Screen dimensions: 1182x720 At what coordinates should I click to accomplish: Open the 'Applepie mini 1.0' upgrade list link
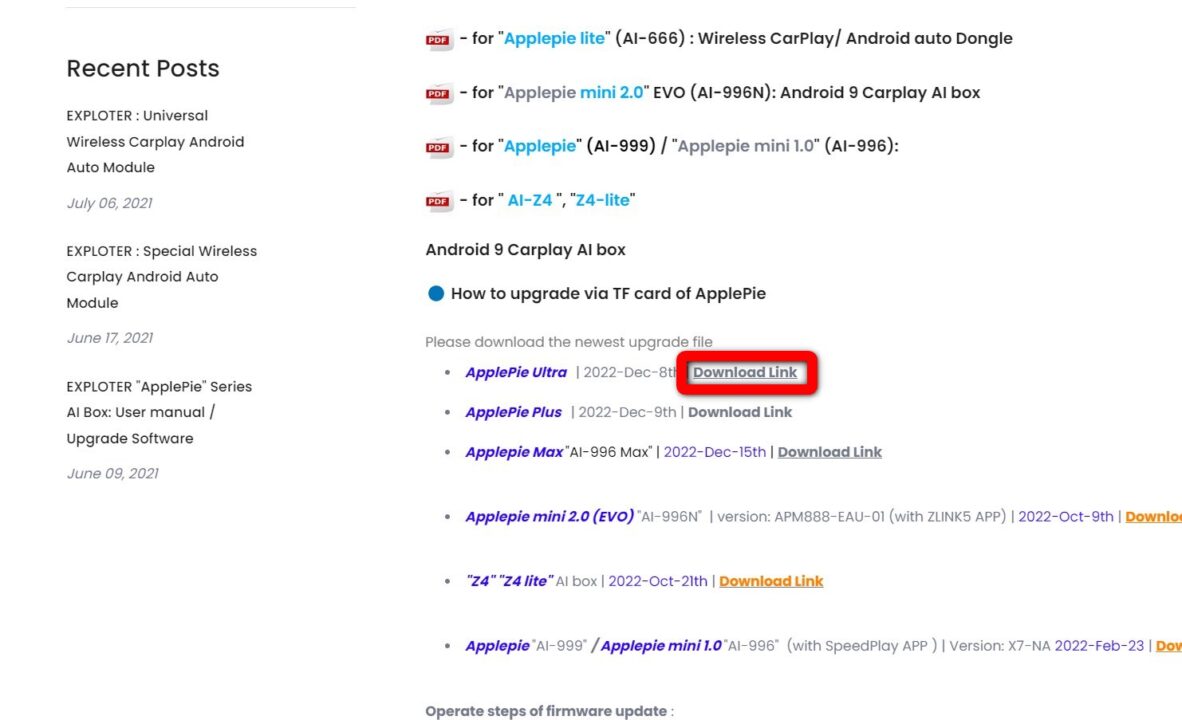coord(661,646)
